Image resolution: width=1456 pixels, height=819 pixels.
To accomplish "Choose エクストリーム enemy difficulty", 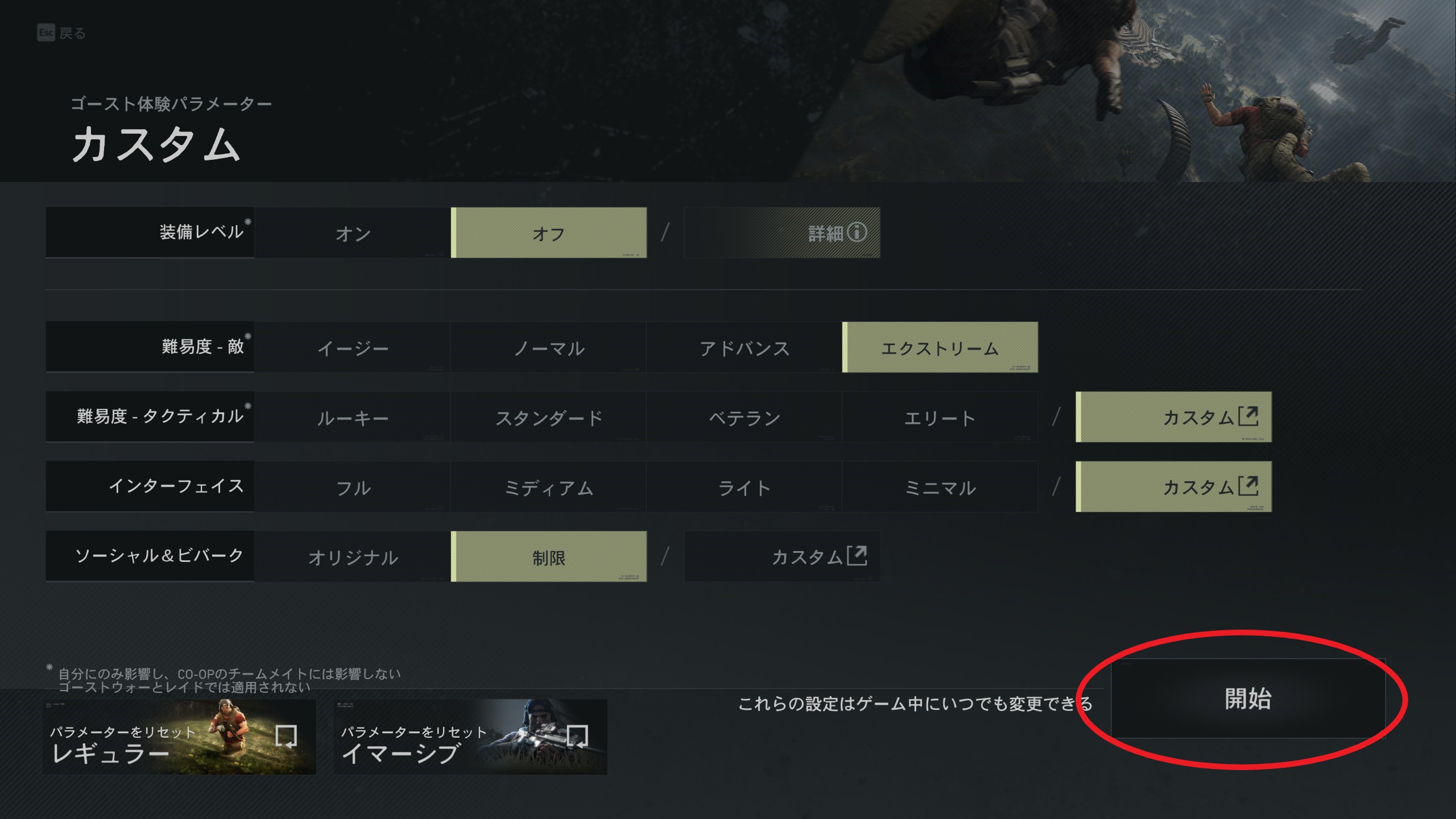I will pos(940,348).
